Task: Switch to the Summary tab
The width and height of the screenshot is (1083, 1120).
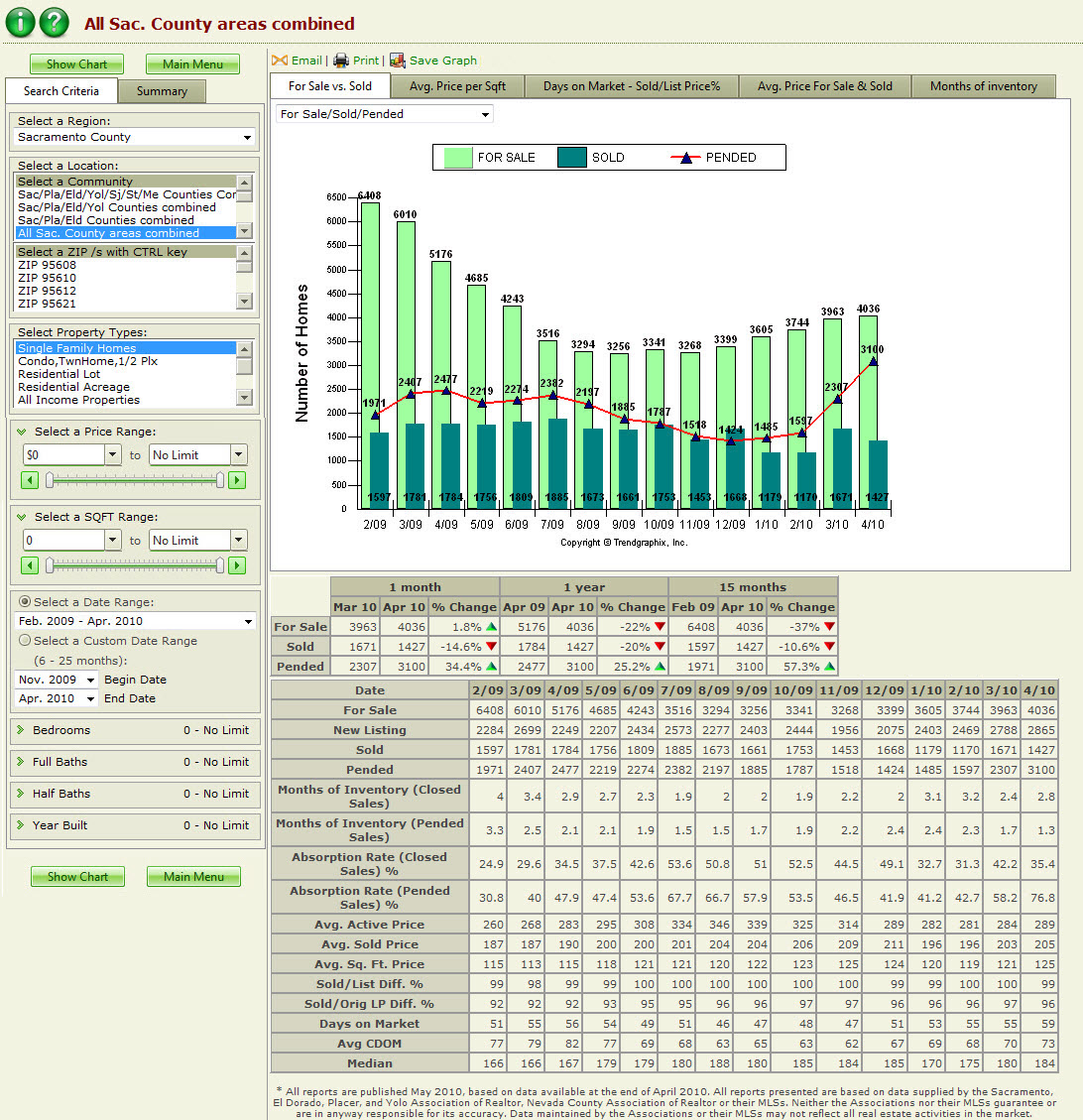Action: 162,91
